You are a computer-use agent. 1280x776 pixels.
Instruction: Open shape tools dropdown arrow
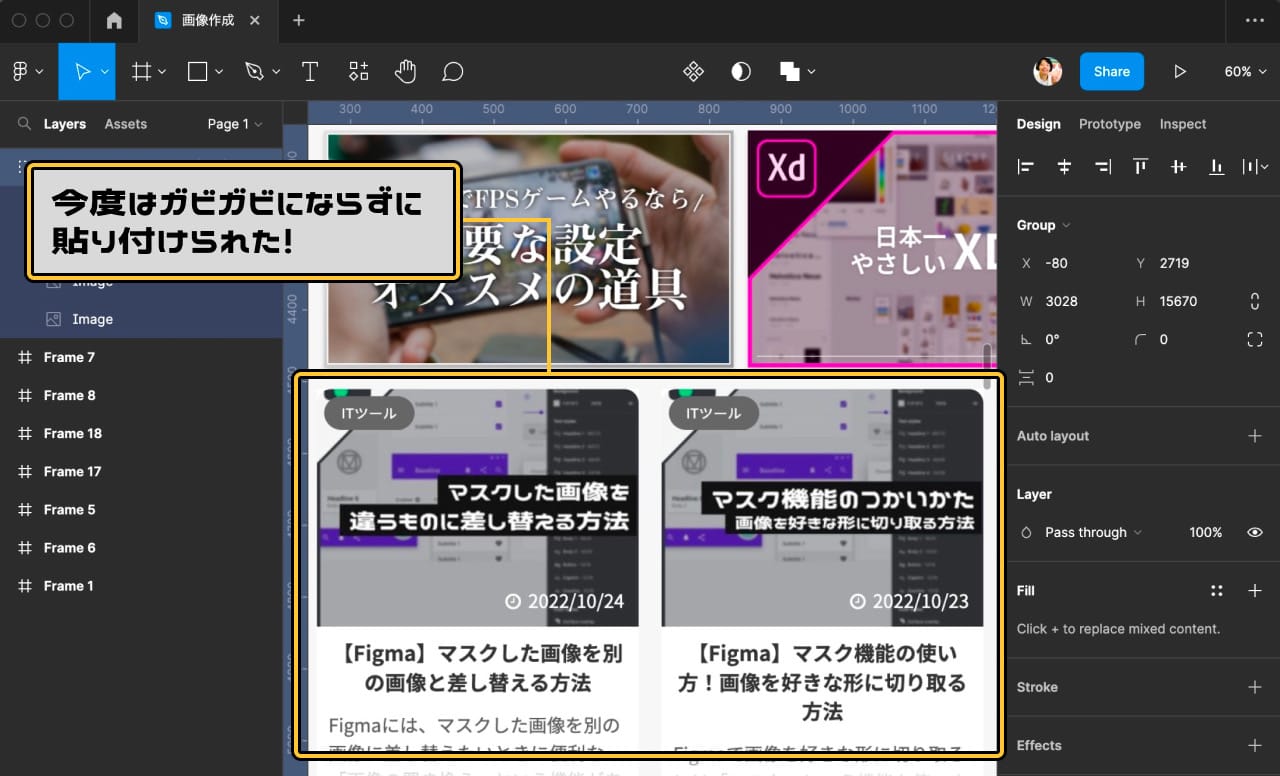point(219,72)
